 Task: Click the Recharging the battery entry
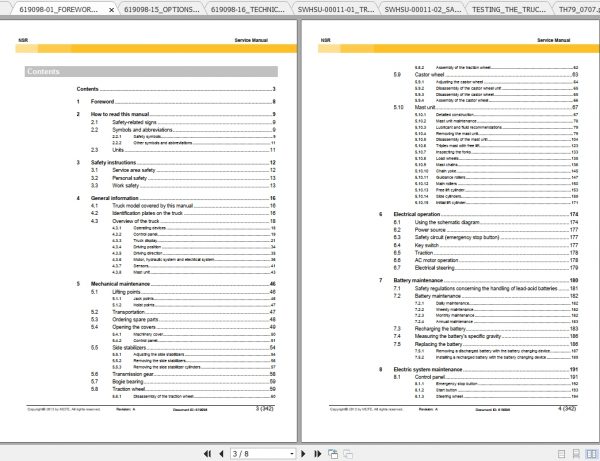point(486,329)
